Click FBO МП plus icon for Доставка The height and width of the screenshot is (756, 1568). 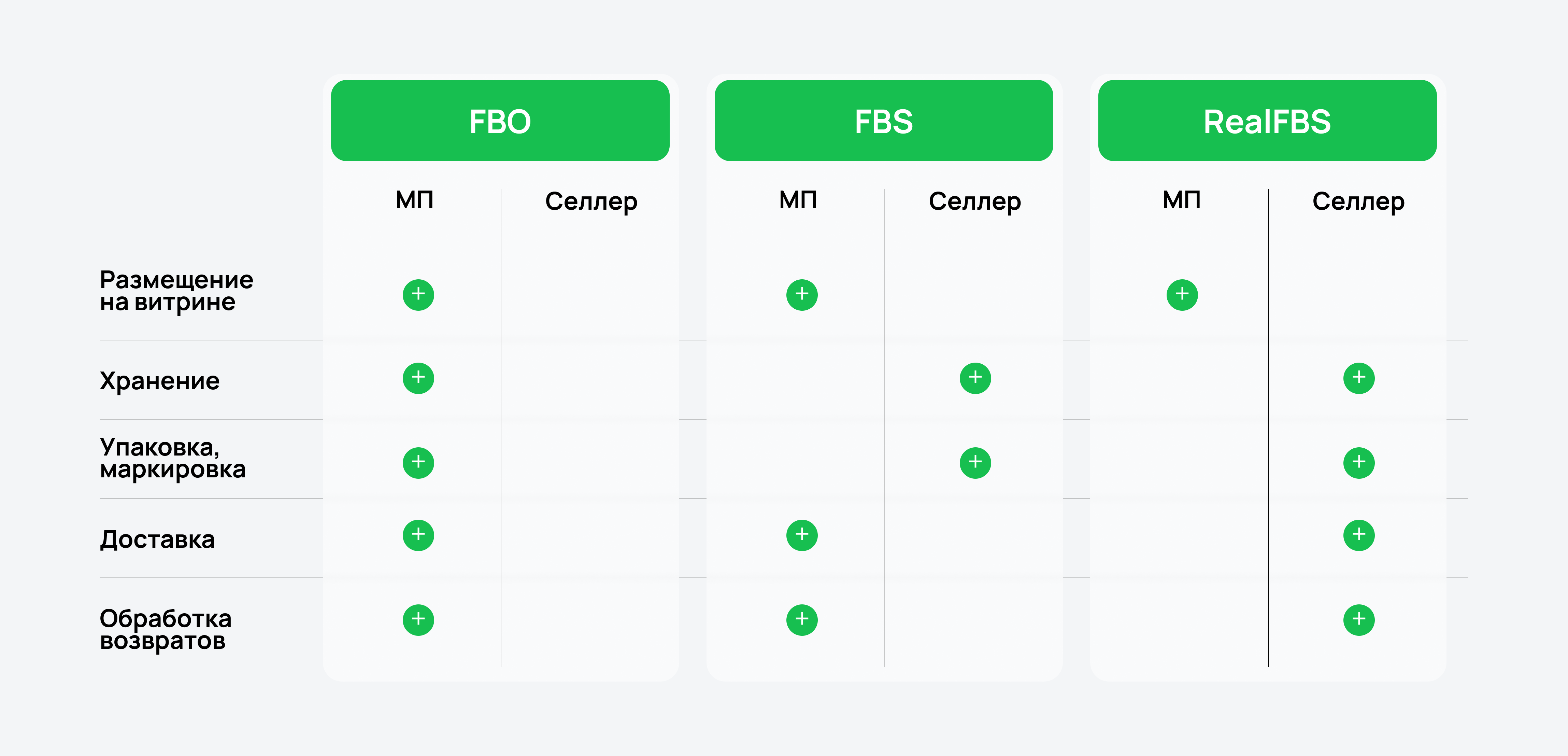coord(418,535)
